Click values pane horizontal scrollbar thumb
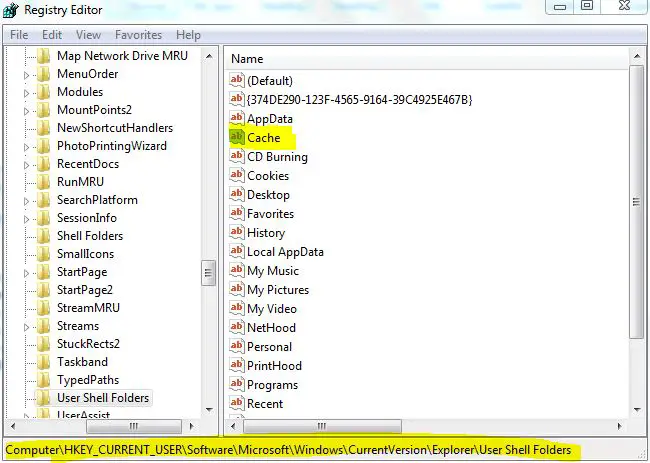This screenshot has width=650, height=463. [322, 426]
